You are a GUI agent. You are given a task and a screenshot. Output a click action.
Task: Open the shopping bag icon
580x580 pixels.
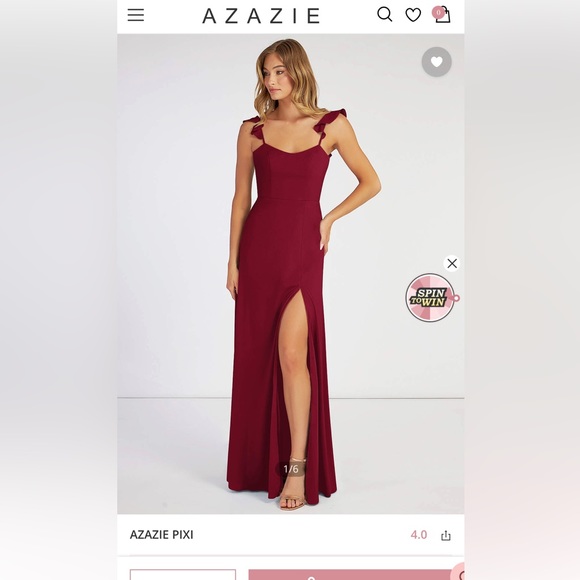(x=443, y=16)
